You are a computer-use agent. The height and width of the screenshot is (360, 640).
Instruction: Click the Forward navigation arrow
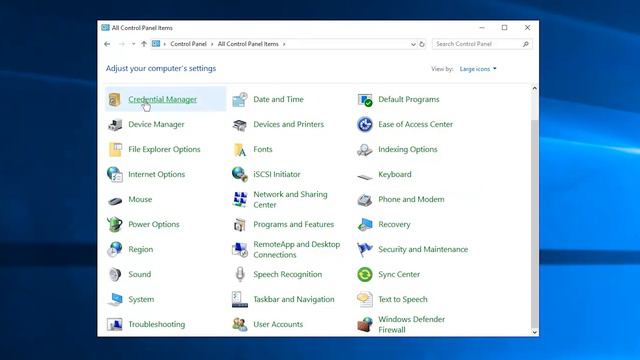tap(122, 44)
